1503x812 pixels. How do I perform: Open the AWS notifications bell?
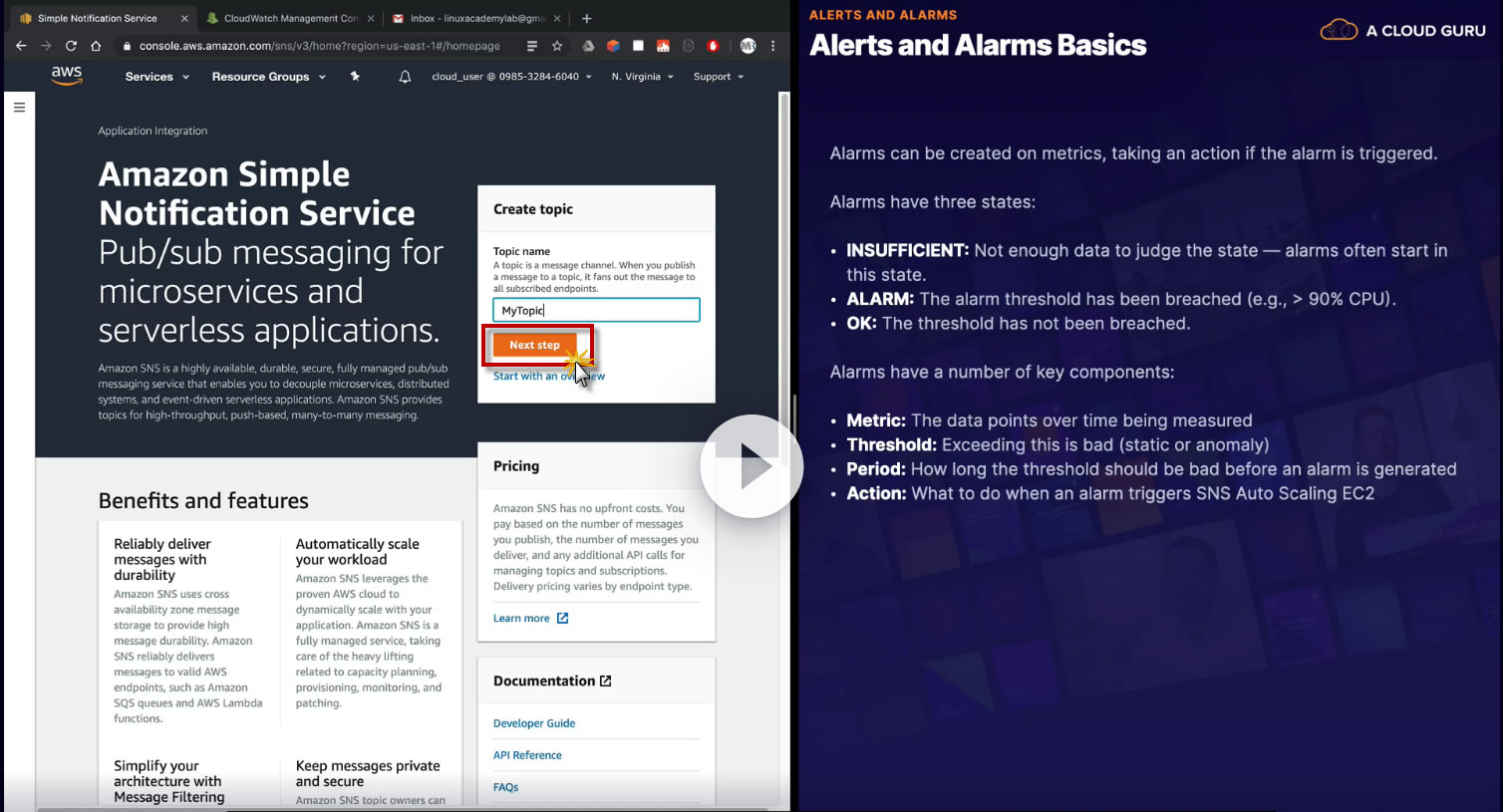coord(405,77)
